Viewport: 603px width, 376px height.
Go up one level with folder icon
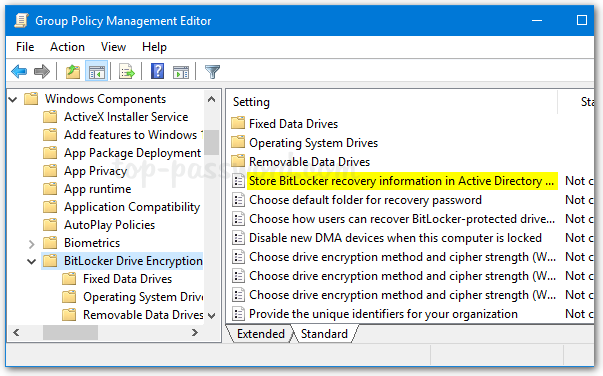click(x=73, y=72)
